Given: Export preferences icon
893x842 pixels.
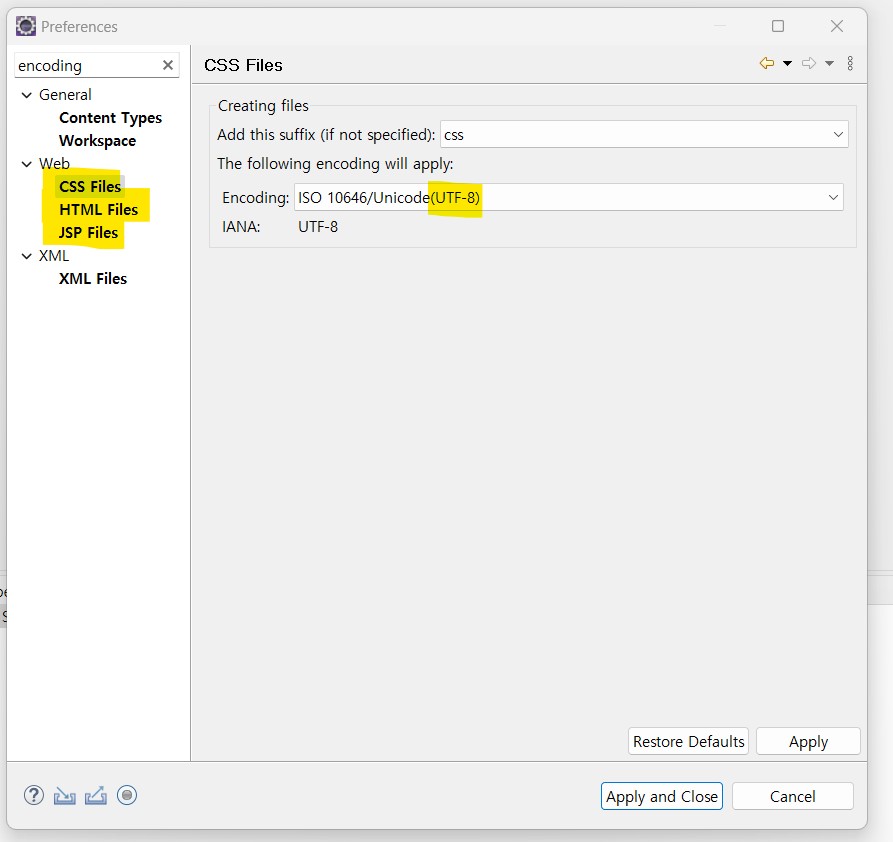Looking at the screenshot, I should (96, 795).
